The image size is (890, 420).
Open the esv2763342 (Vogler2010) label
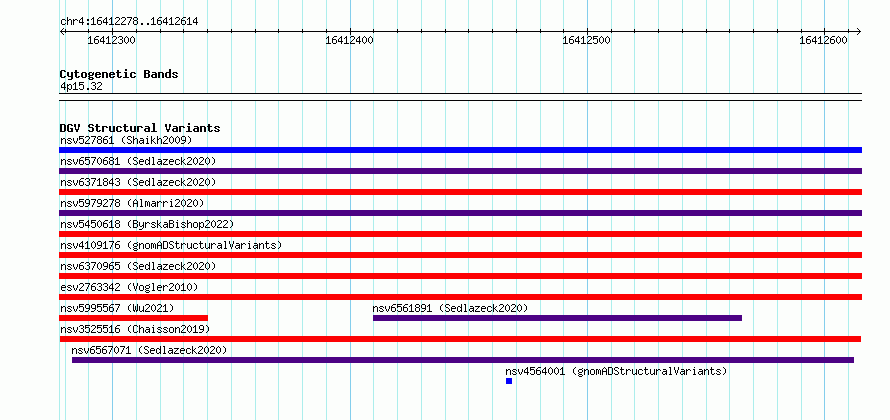(129, 287)
